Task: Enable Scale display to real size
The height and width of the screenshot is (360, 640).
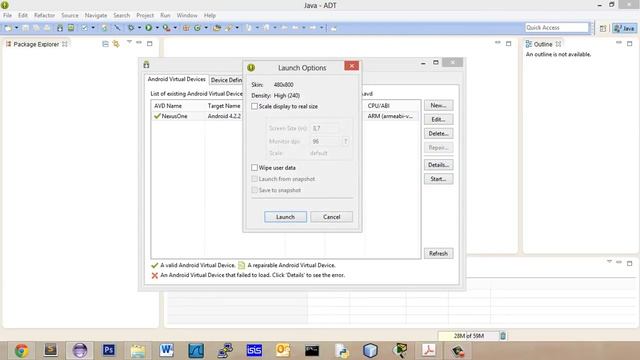Action: 254,106
